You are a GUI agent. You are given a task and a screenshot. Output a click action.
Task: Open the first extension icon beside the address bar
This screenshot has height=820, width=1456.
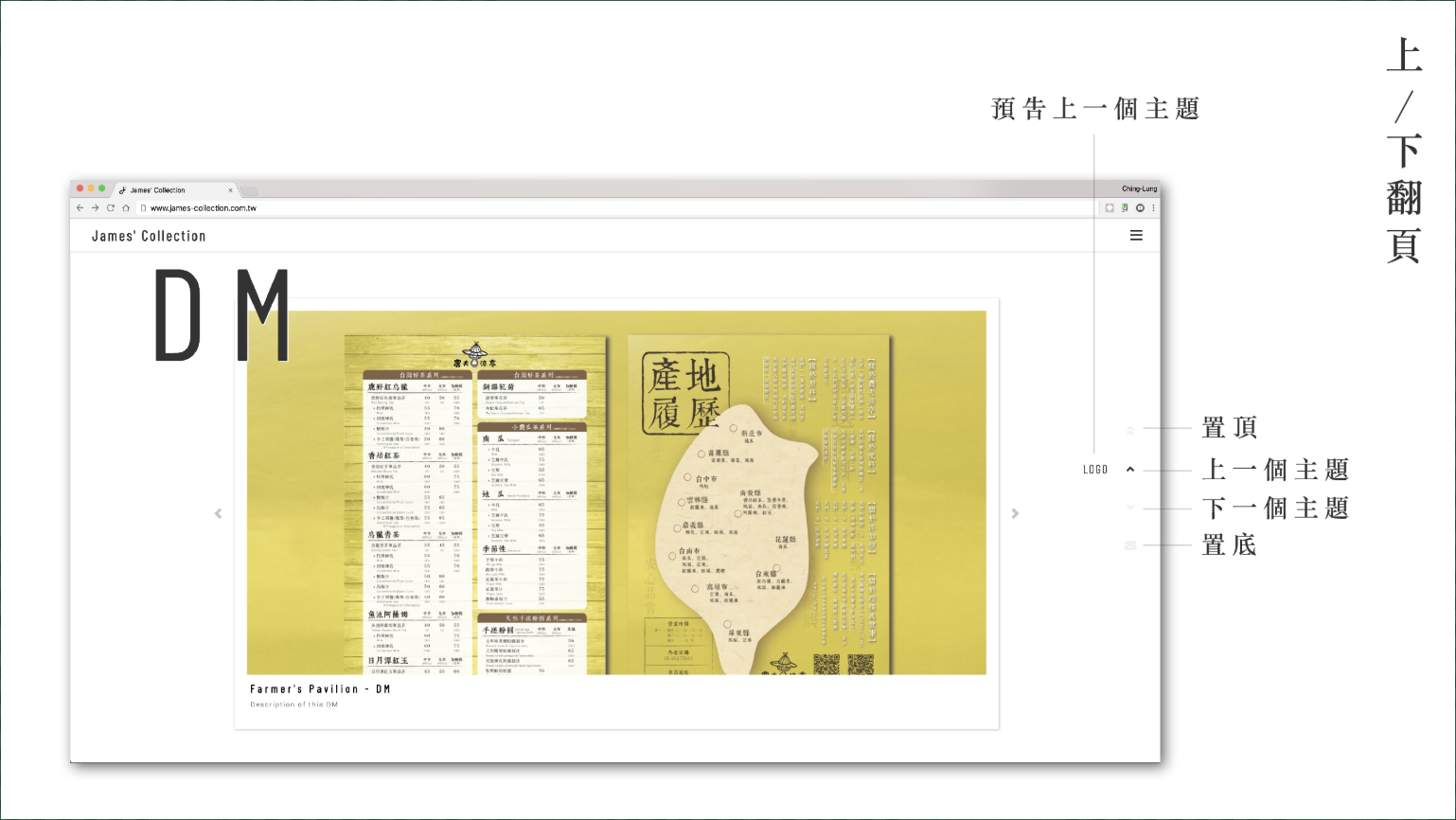(x=1110, y=207)
